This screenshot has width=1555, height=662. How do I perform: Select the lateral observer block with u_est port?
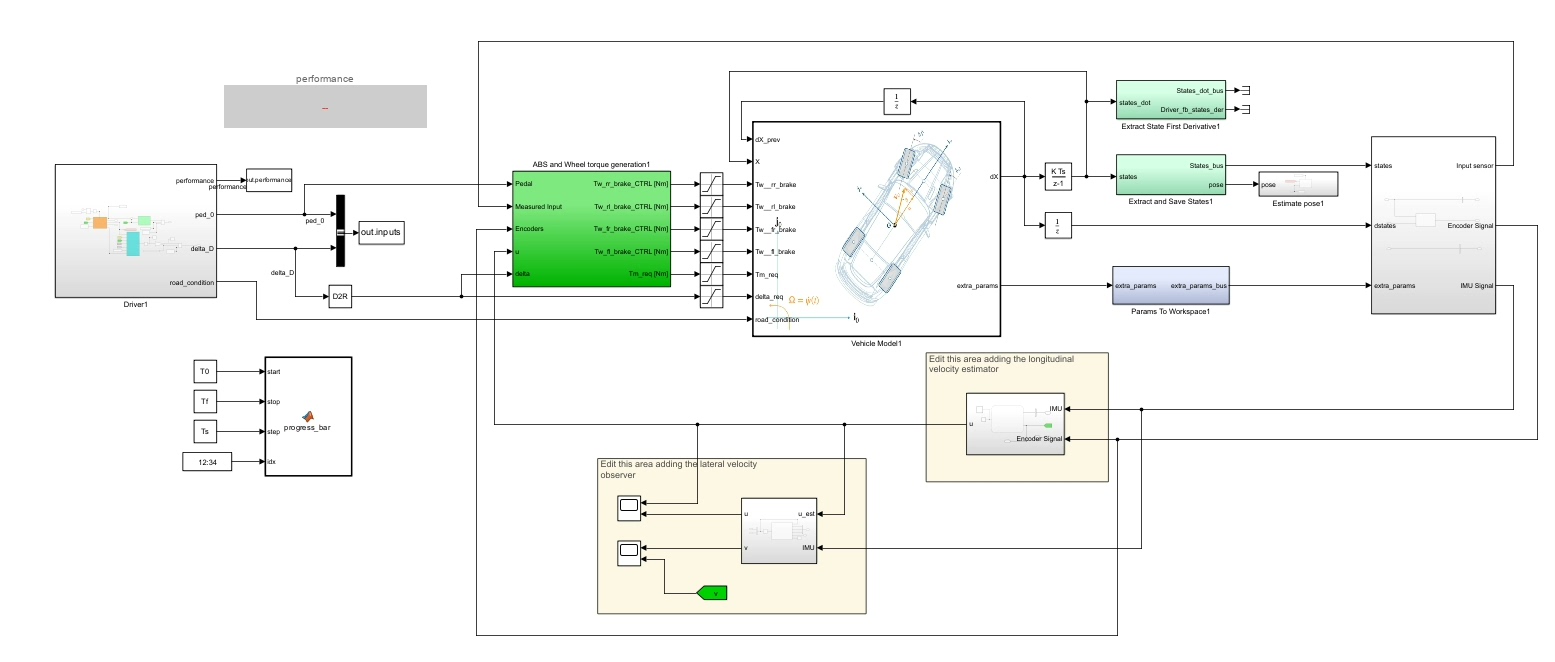pyautogui.click(x=780, y=530)
